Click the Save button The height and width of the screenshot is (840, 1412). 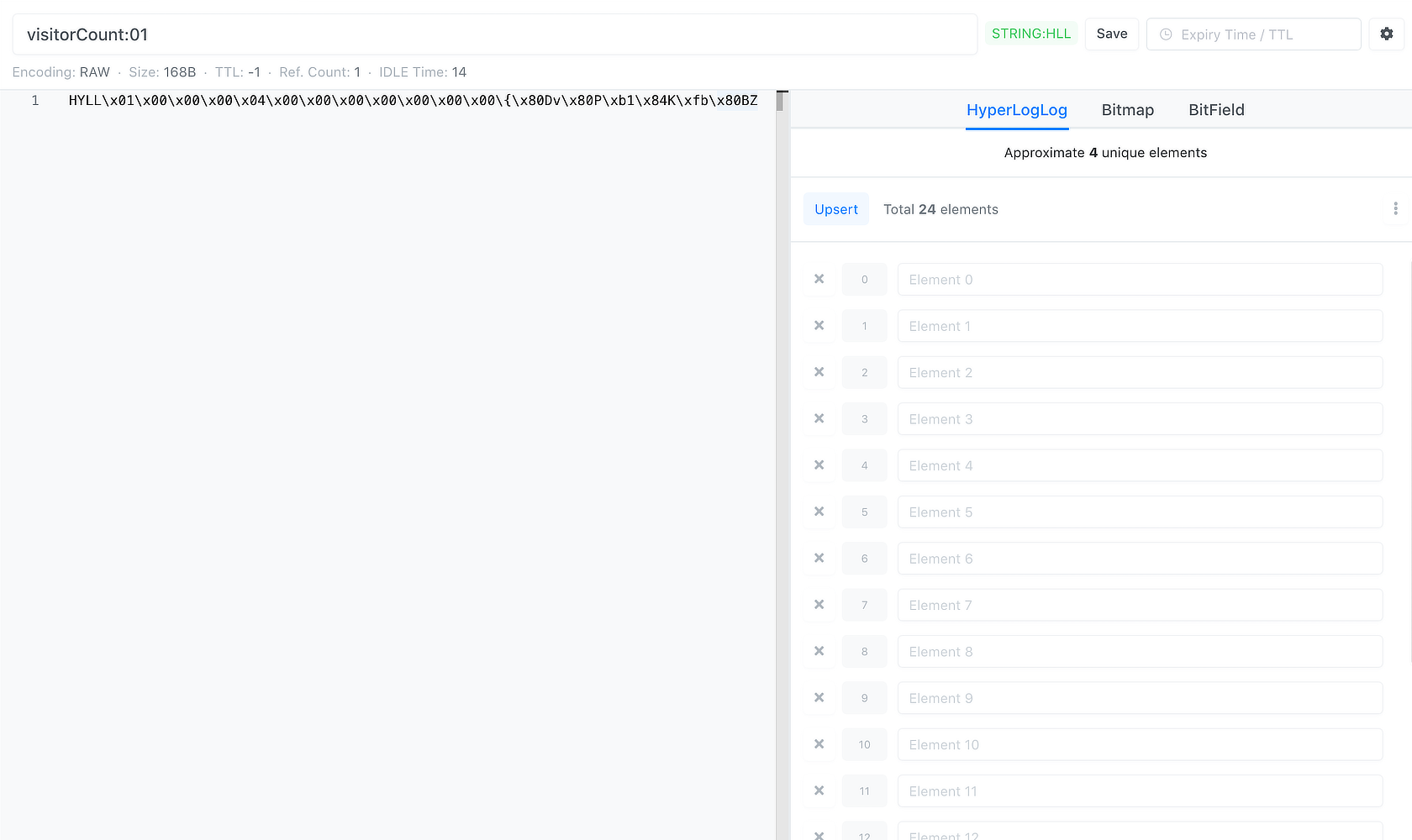(1111, 34)
